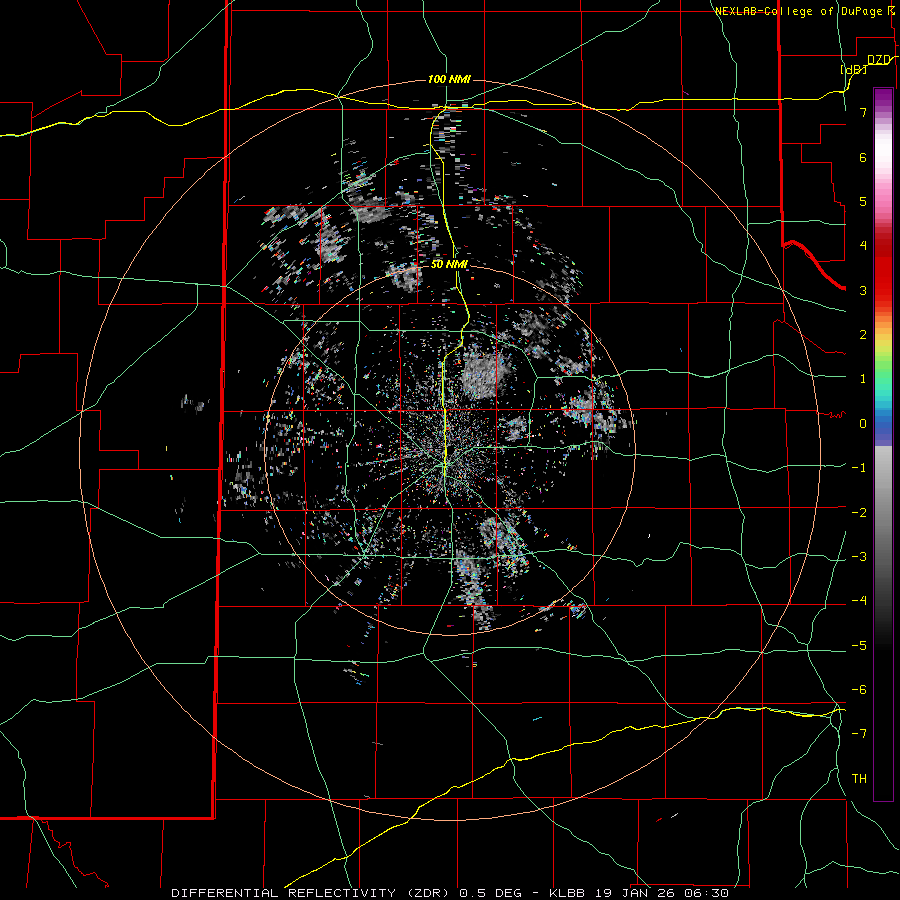Click the 50 NMI range ring label
This screenshot has width=900, height=900.
point(449,264)
